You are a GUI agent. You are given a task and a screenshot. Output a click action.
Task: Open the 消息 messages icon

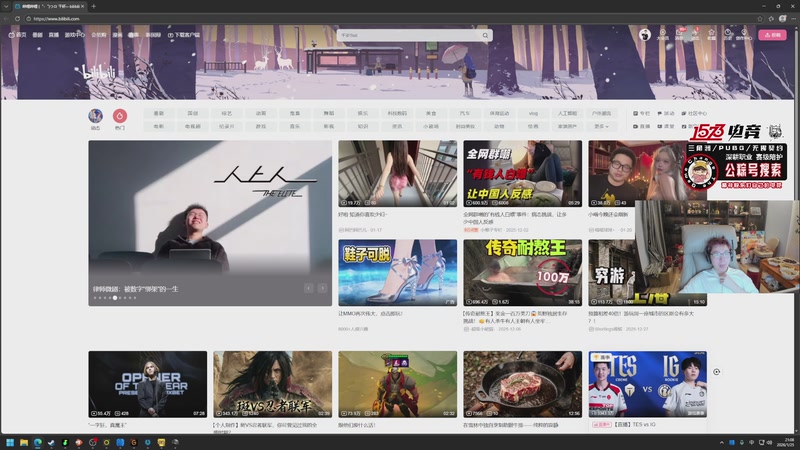coord(679,34)
